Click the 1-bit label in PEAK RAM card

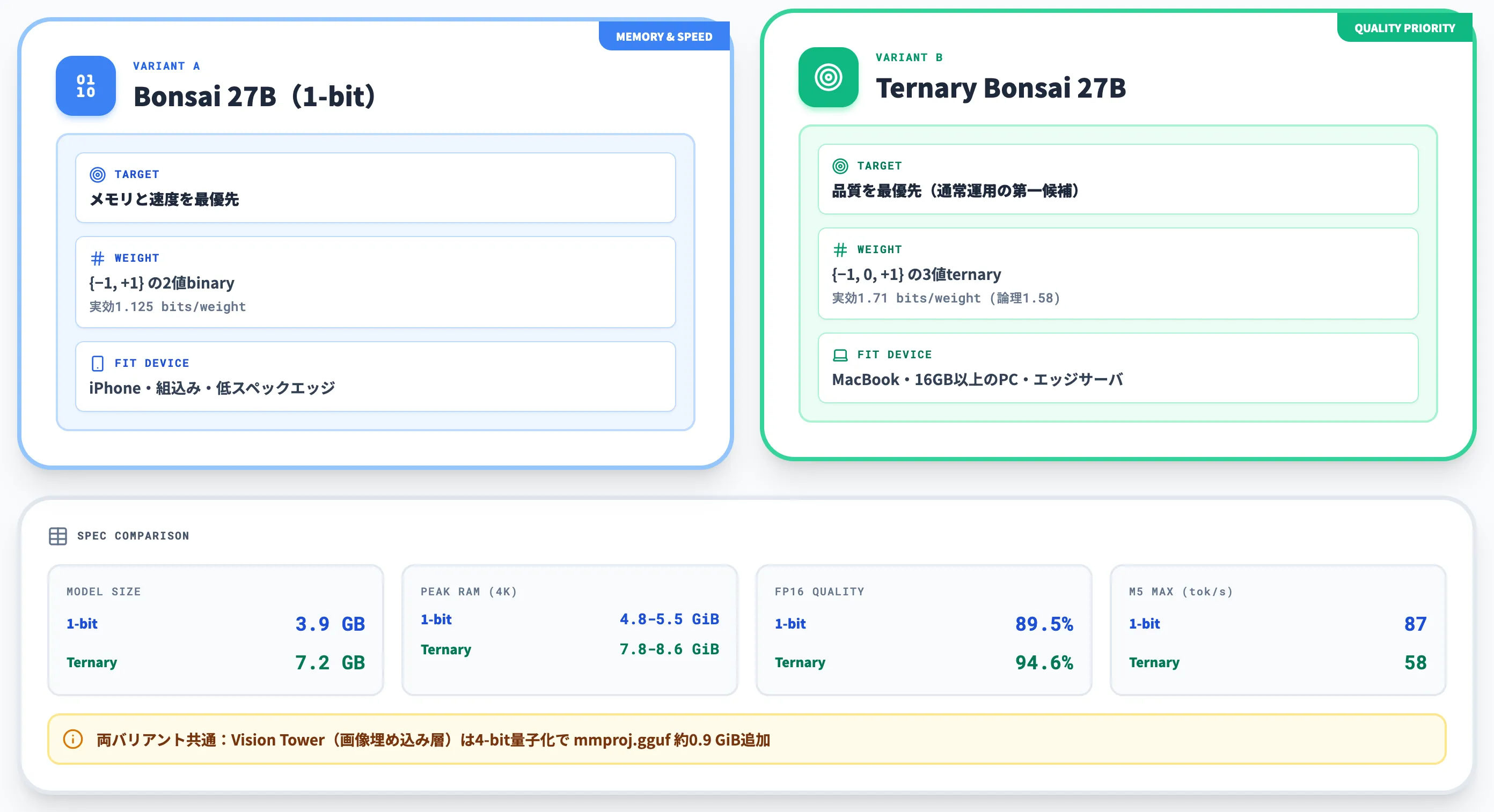(x=436, y=619)
